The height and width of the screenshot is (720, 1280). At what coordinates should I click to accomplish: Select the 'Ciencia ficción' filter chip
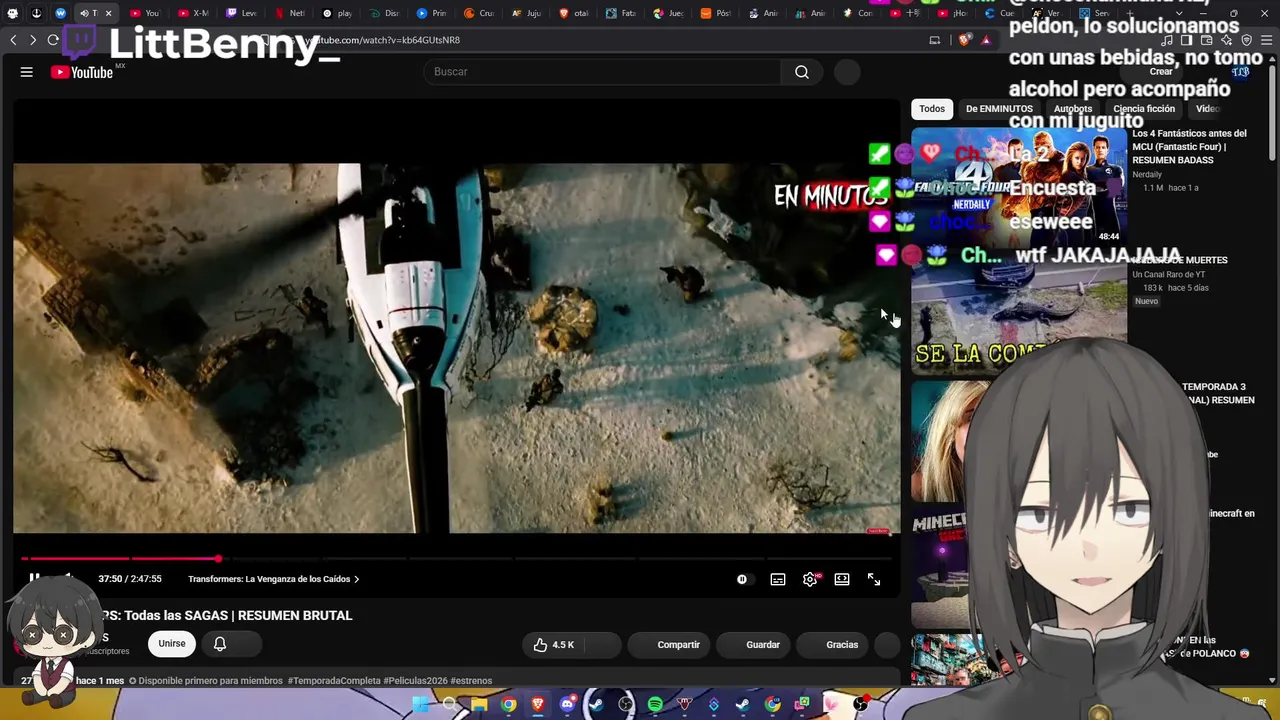point(1144,109)
